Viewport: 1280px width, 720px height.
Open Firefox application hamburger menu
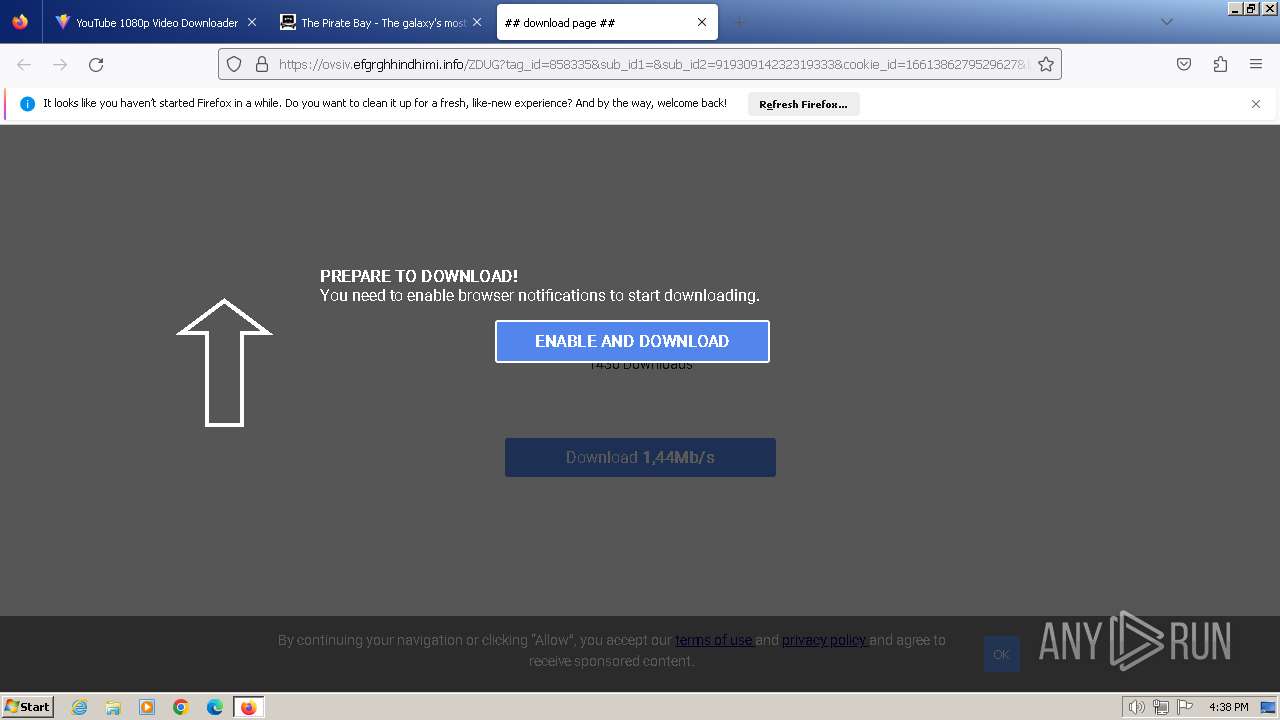[1256, 64]
